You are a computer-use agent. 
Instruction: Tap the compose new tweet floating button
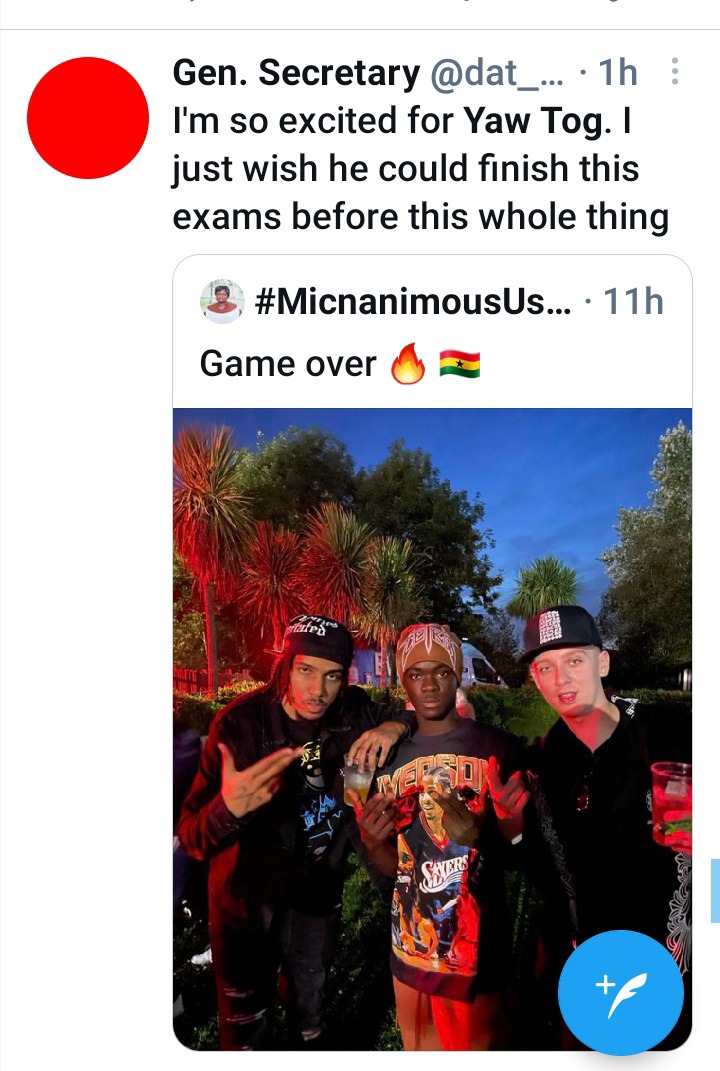620,992
